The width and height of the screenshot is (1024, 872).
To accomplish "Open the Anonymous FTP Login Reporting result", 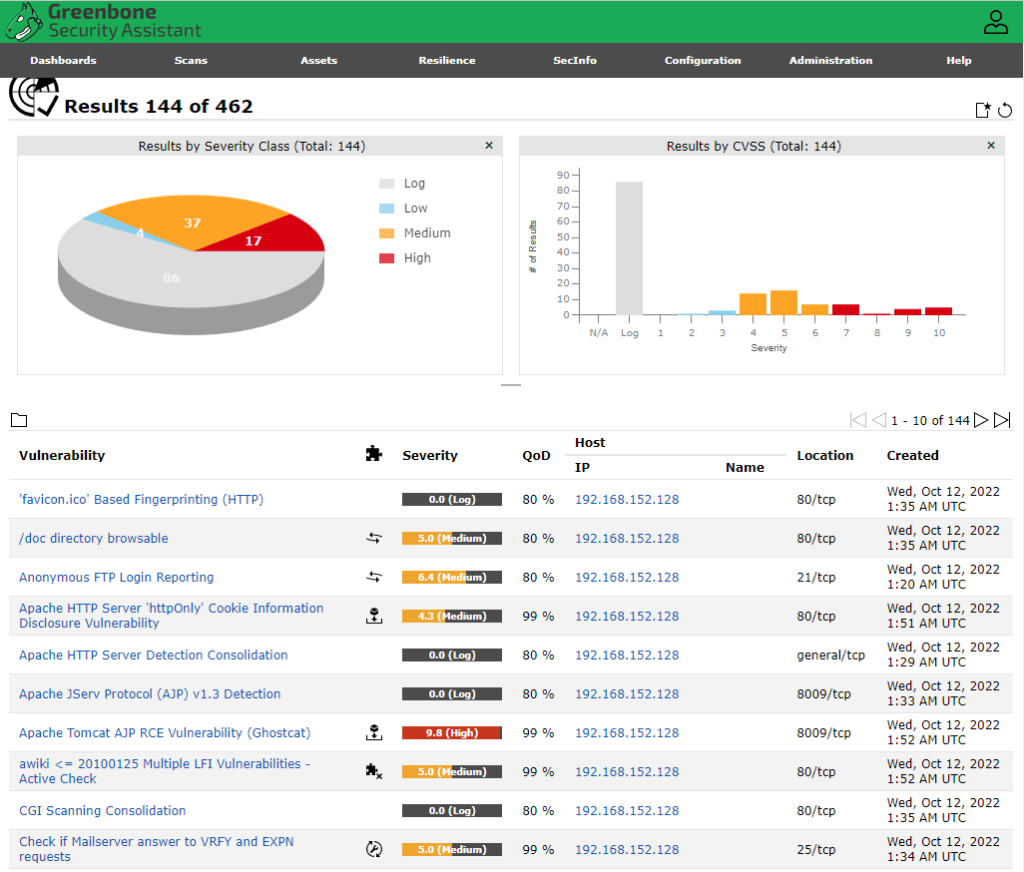I will [116, 577].
